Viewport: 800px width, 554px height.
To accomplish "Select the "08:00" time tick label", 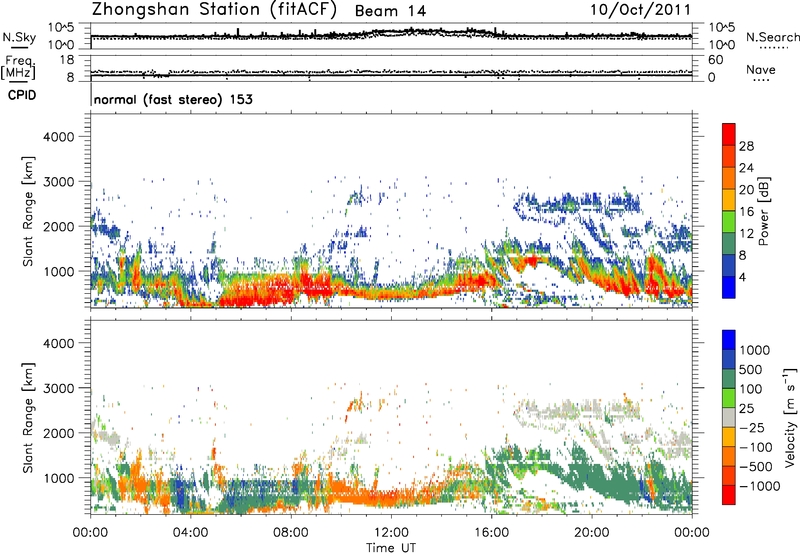I will pyautogui.click(x=291, y=533).
